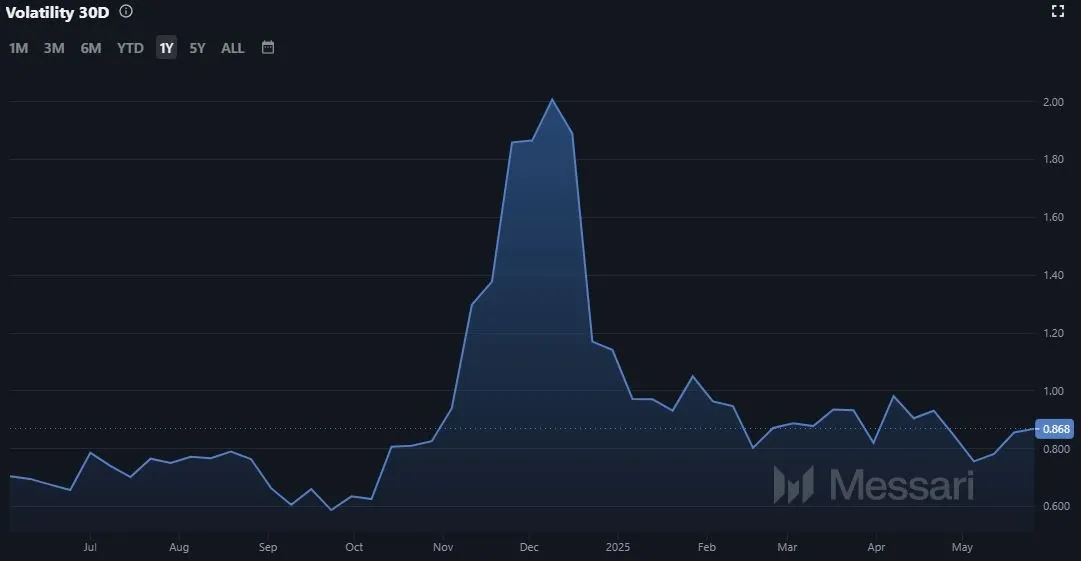Screen dimensions: 1081x561
Task: Click the current value label 0.868
Action: point(1055,429)
